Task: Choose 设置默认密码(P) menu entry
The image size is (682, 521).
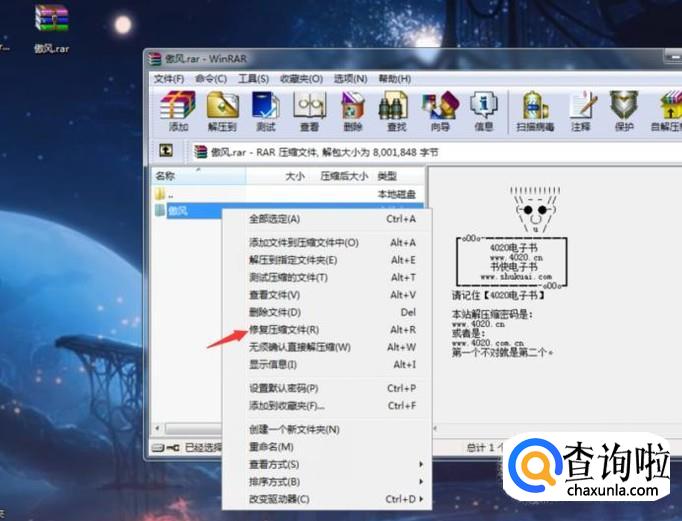Action: 327,388
